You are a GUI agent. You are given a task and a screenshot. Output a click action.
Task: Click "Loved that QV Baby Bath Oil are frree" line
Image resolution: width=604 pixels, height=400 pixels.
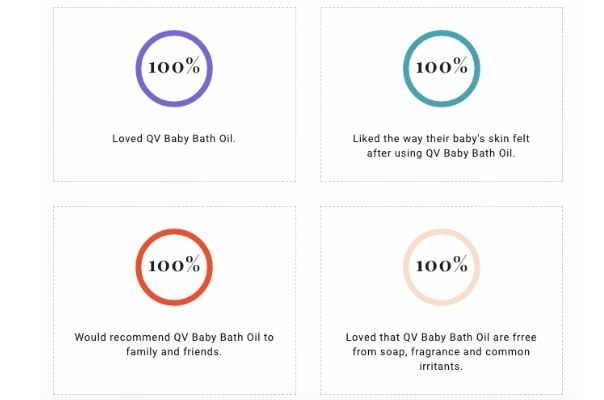tap(441, 337)
